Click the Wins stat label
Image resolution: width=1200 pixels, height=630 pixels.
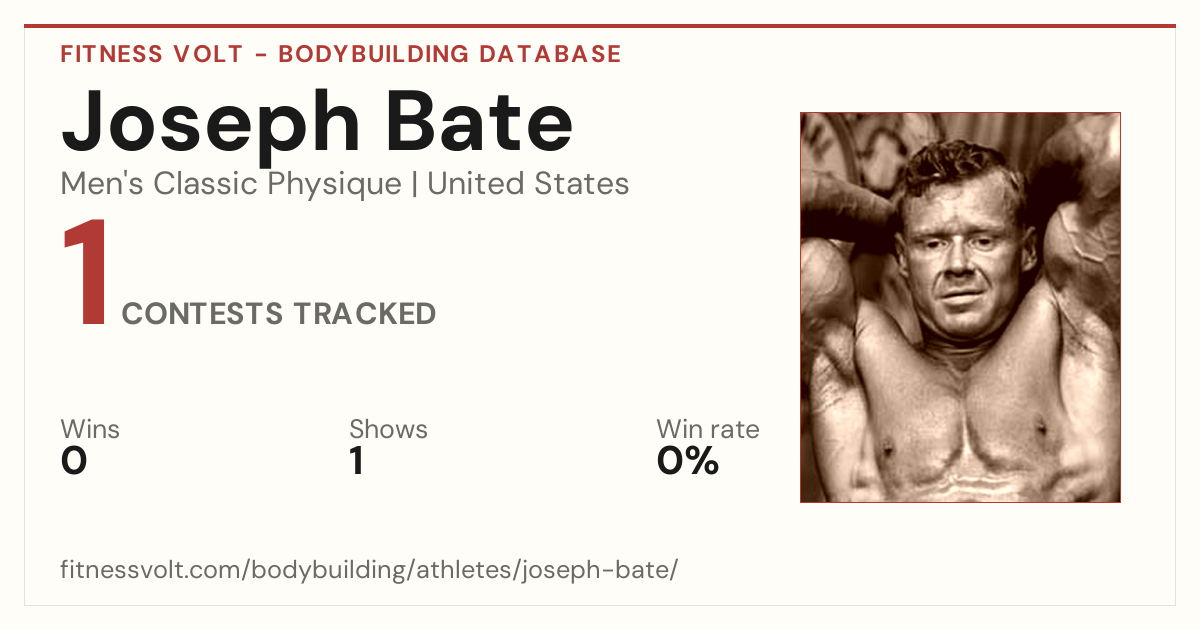pyautogui.click(x=90, y=429)
